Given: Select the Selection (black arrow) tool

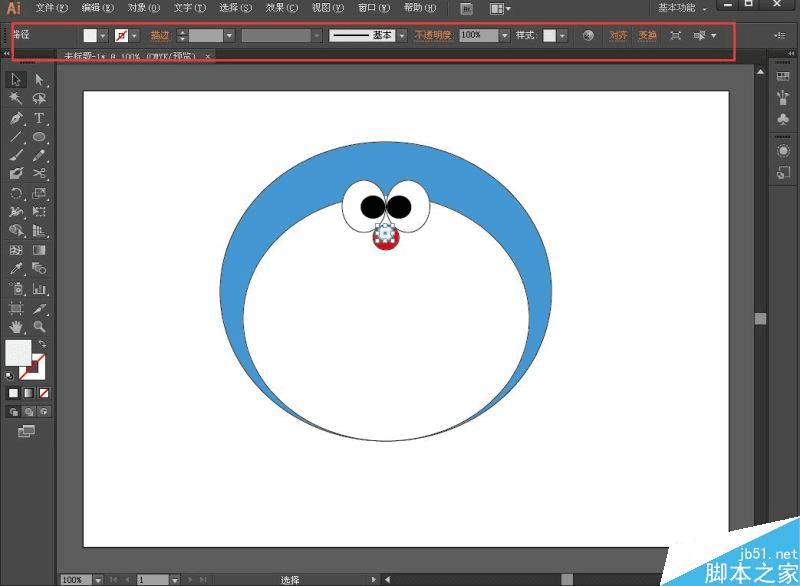Looking at the screenshot, I should [16, 80].
